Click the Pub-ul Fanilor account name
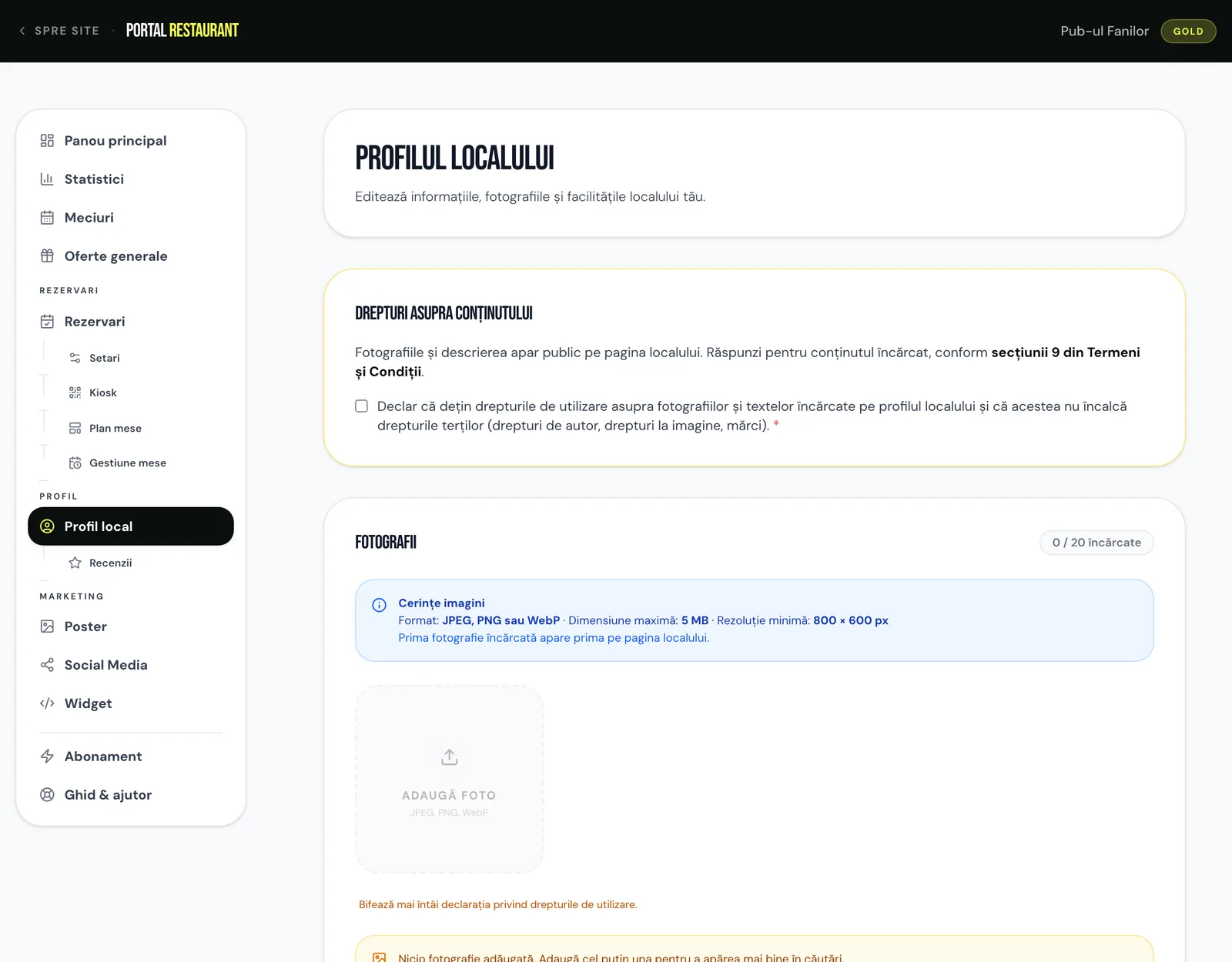This screenshot has width=1232, height=962. tap(1104, 31)
